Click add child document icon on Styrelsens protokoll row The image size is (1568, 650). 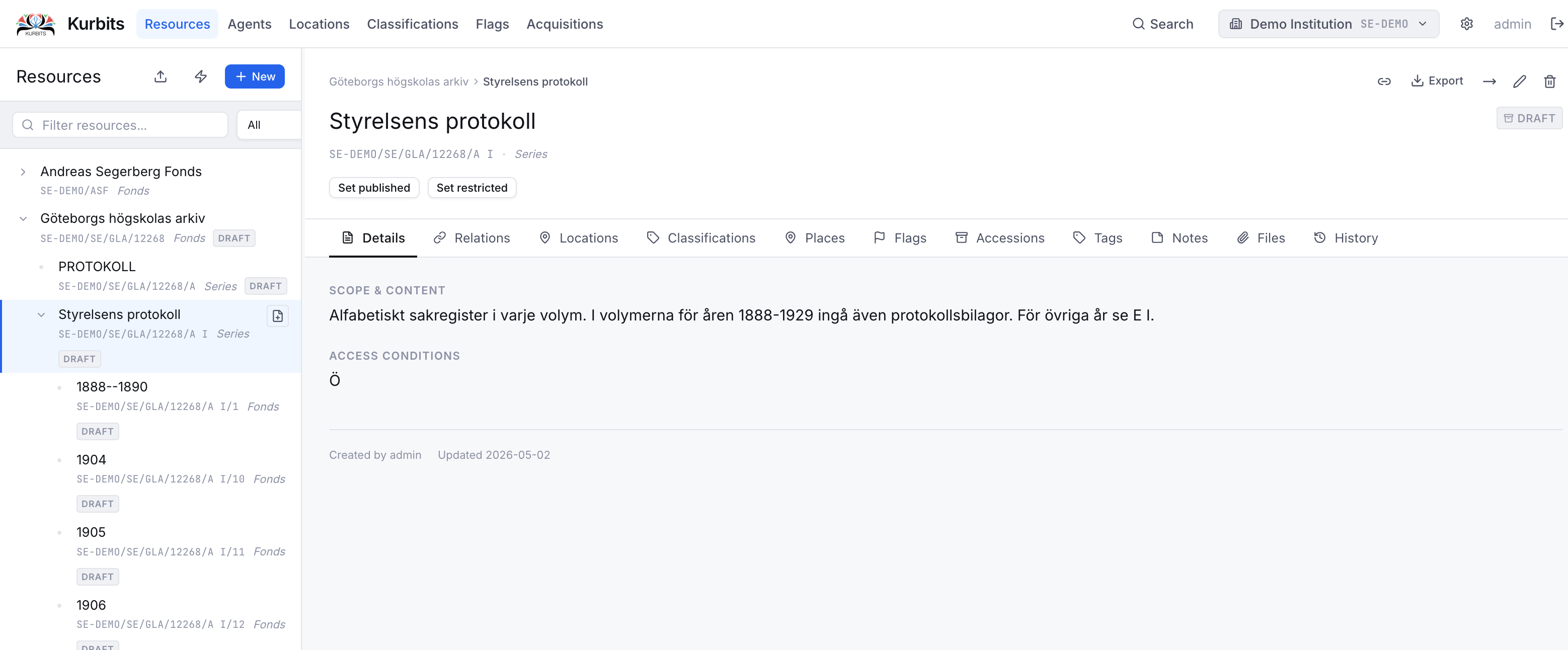[278, 316]
